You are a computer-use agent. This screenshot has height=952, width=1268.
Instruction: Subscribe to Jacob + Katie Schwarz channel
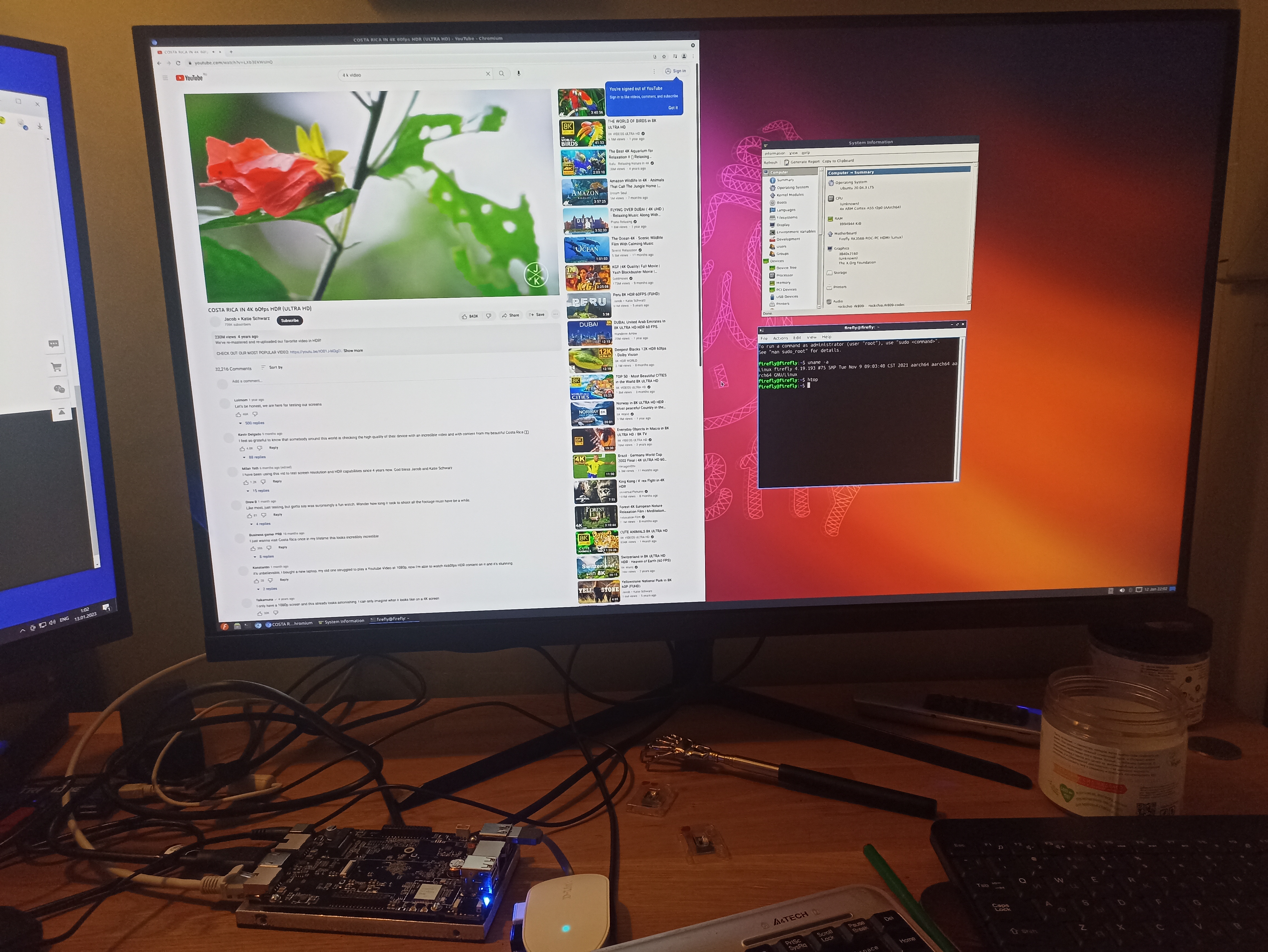tap(290, 320)
